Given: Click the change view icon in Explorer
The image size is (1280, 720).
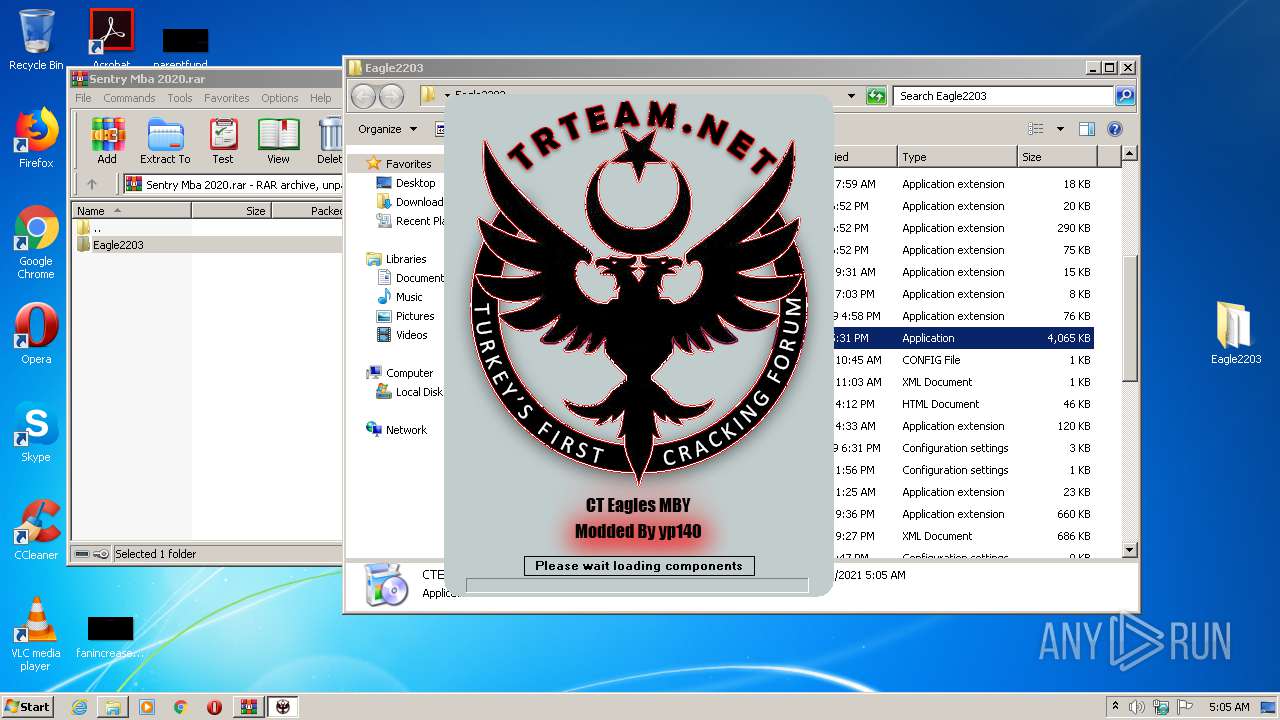Looking at the screenshot, I should [x=1036, y=129].
